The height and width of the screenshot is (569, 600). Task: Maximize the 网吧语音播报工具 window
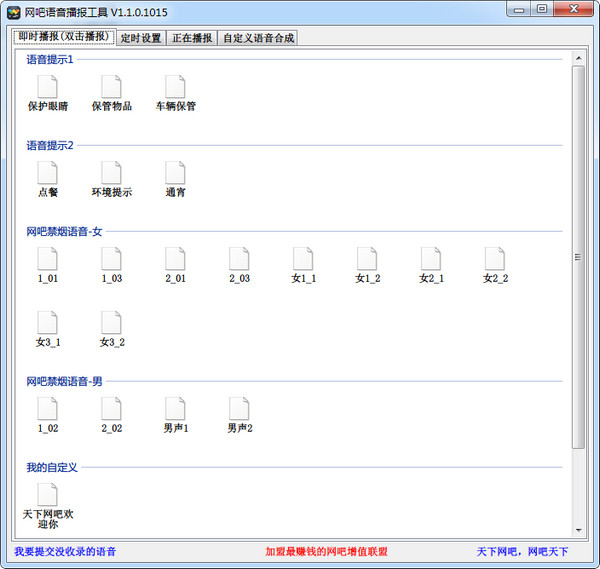(542, 10)
